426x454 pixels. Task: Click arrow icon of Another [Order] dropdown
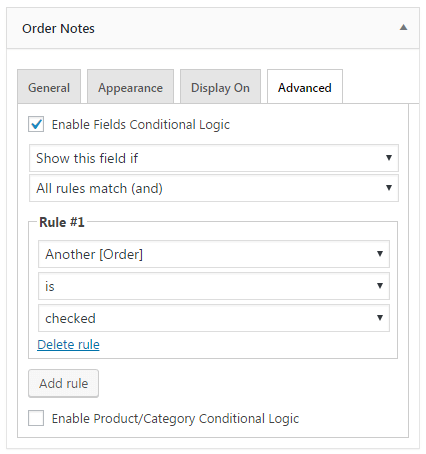(380, 254)
